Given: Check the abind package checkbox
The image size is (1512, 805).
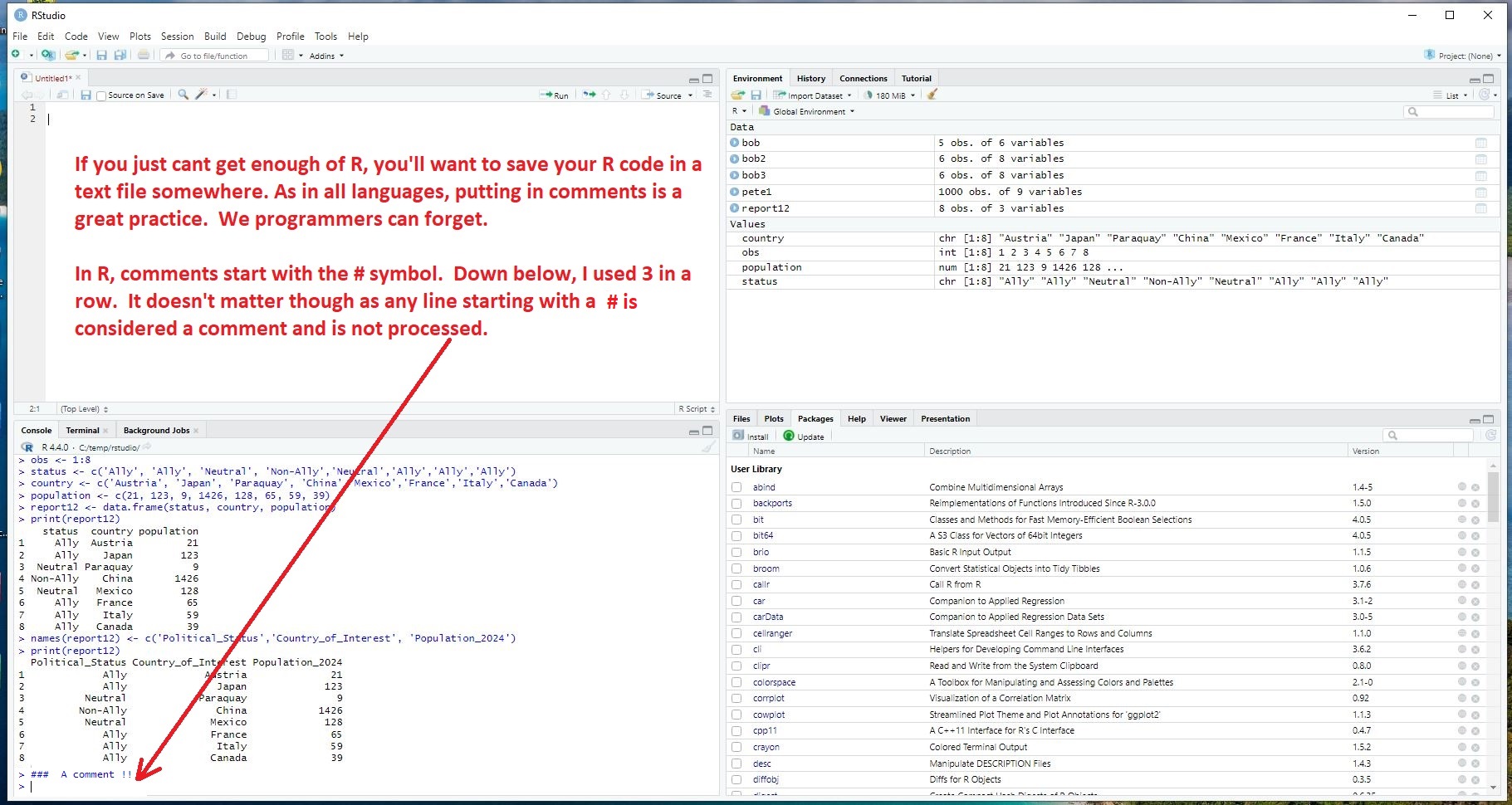Looking at the screenshot, I should [736, 487].
